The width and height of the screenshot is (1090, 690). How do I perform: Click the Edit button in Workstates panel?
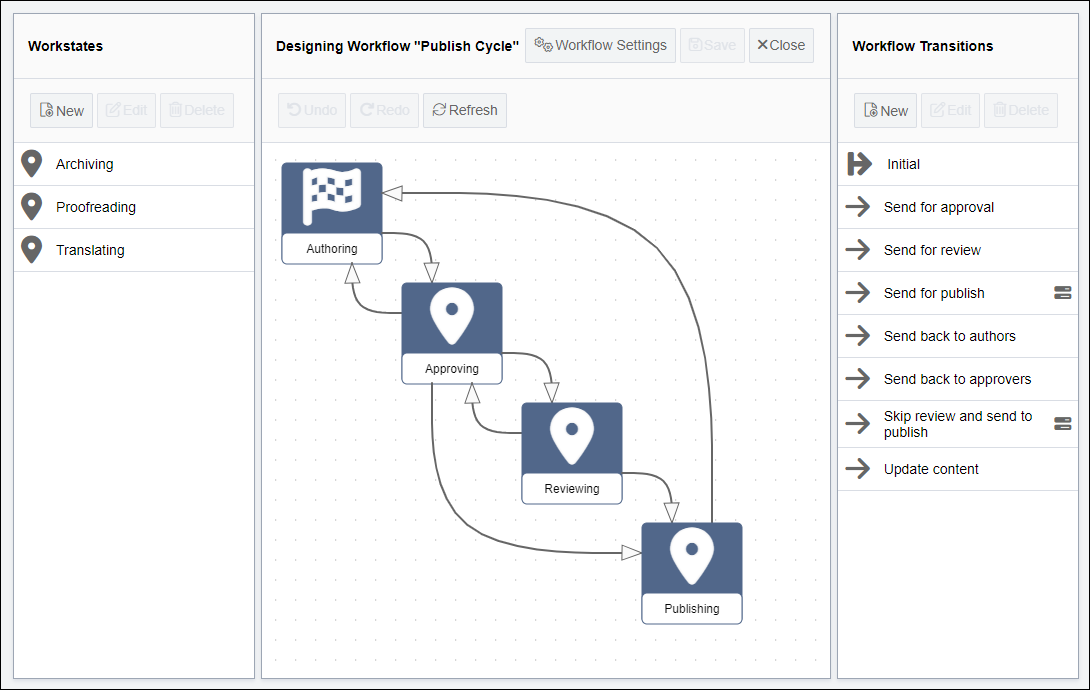[x=127, y=110]
